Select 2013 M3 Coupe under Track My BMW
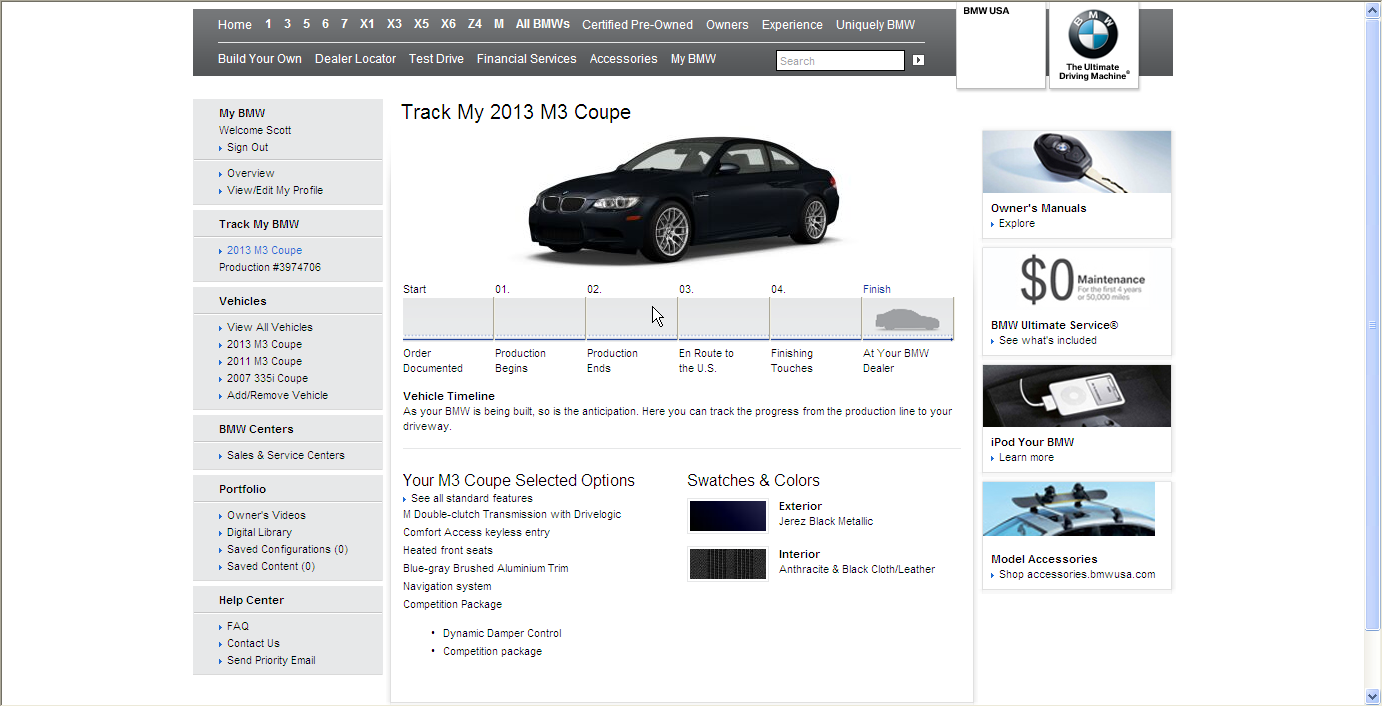Viewport: 1383px width, 707px height. [264, 250]
